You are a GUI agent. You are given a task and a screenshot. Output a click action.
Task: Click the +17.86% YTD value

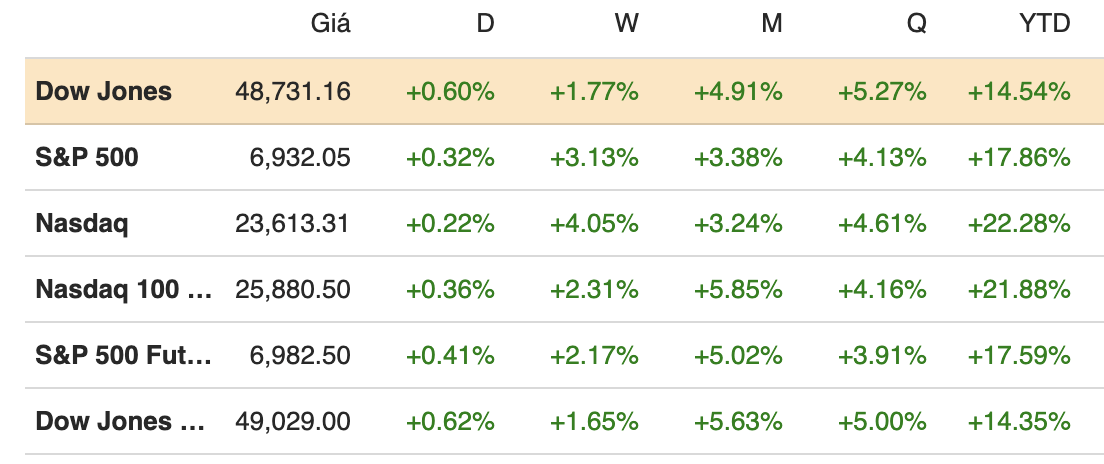(1019, 158)
